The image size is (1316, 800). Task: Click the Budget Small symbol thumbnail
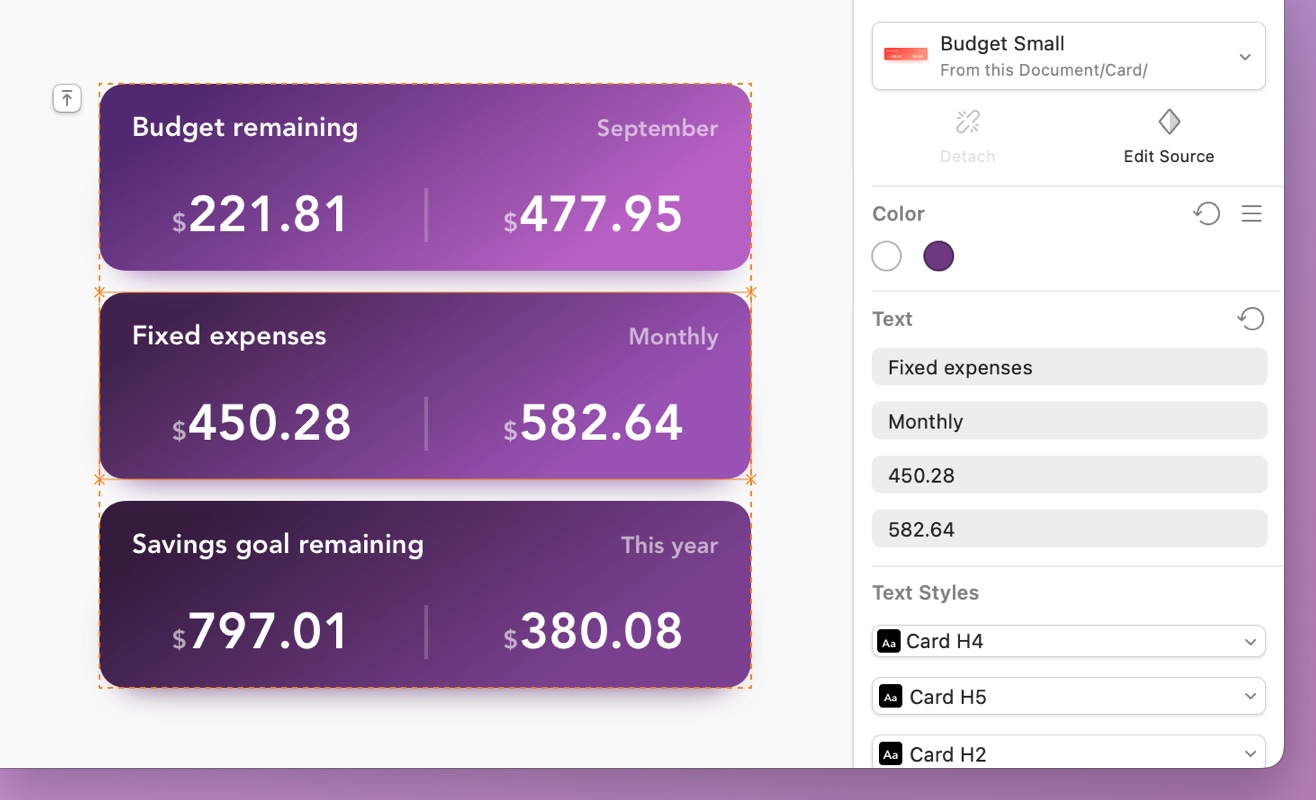[x=906, y=56]
